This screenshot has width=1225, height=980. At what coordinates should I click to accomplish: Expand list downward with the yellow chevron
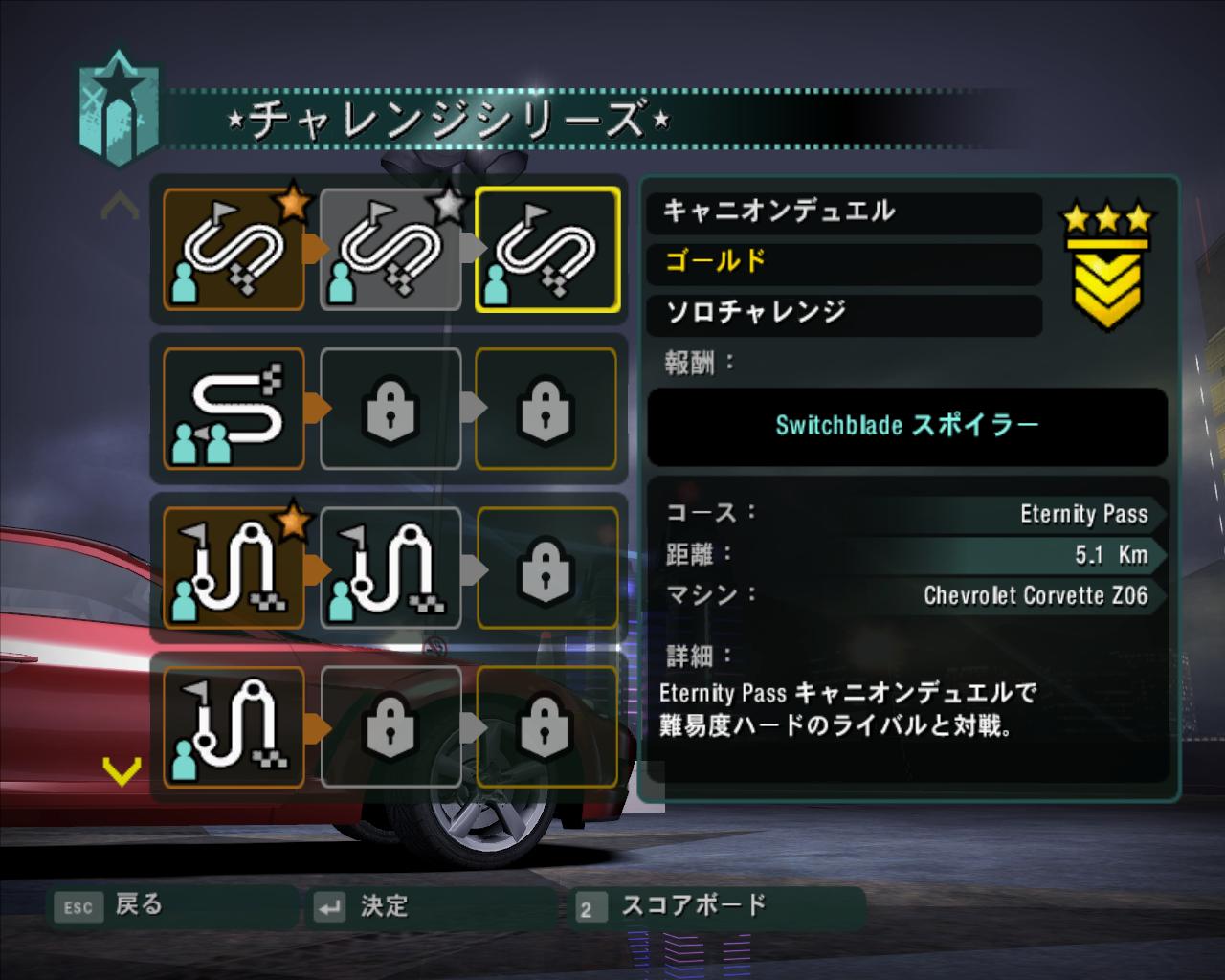point(122,770)
